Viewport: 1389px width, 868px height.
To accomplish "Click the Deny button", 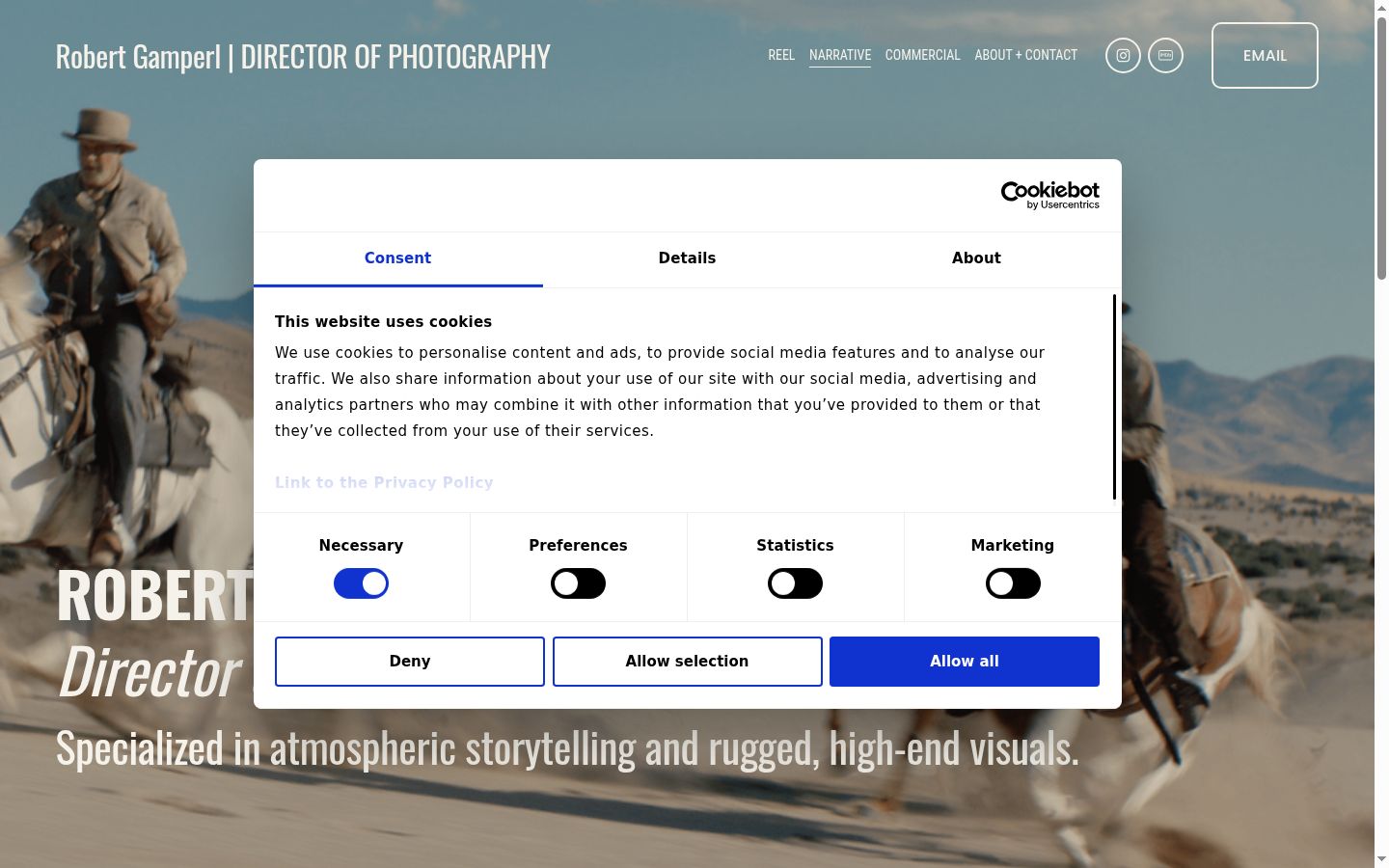I will 410,662.
